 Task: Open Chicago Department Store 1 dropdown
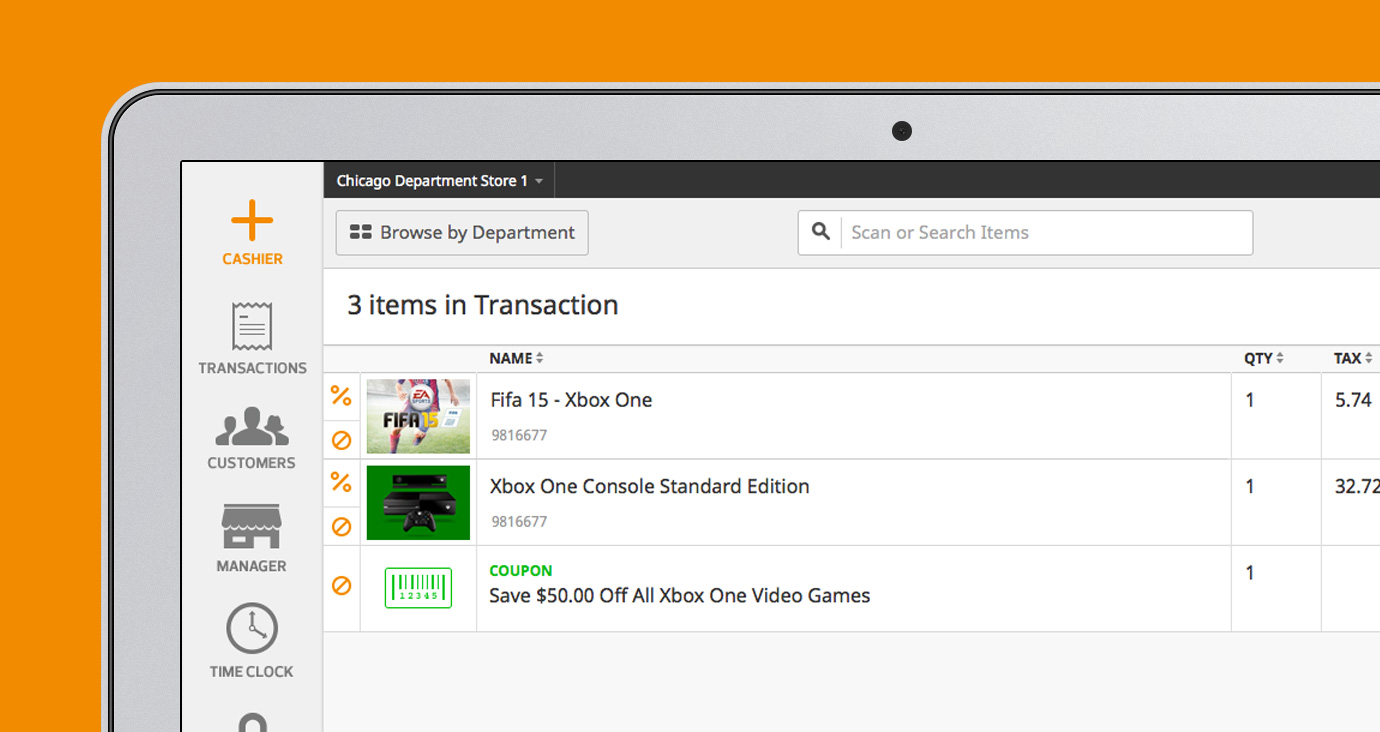click(439, 181)
